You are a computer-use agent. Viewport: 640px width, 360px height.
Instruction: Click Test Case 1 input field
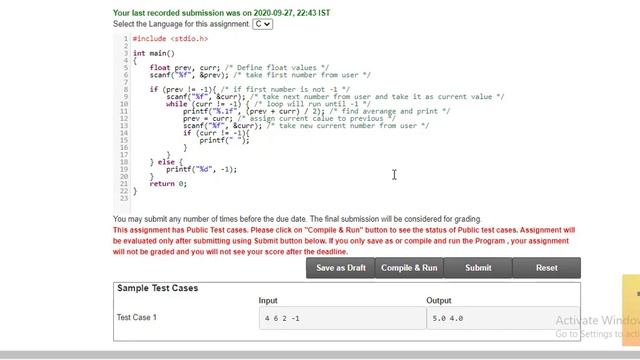click(342, 318)
